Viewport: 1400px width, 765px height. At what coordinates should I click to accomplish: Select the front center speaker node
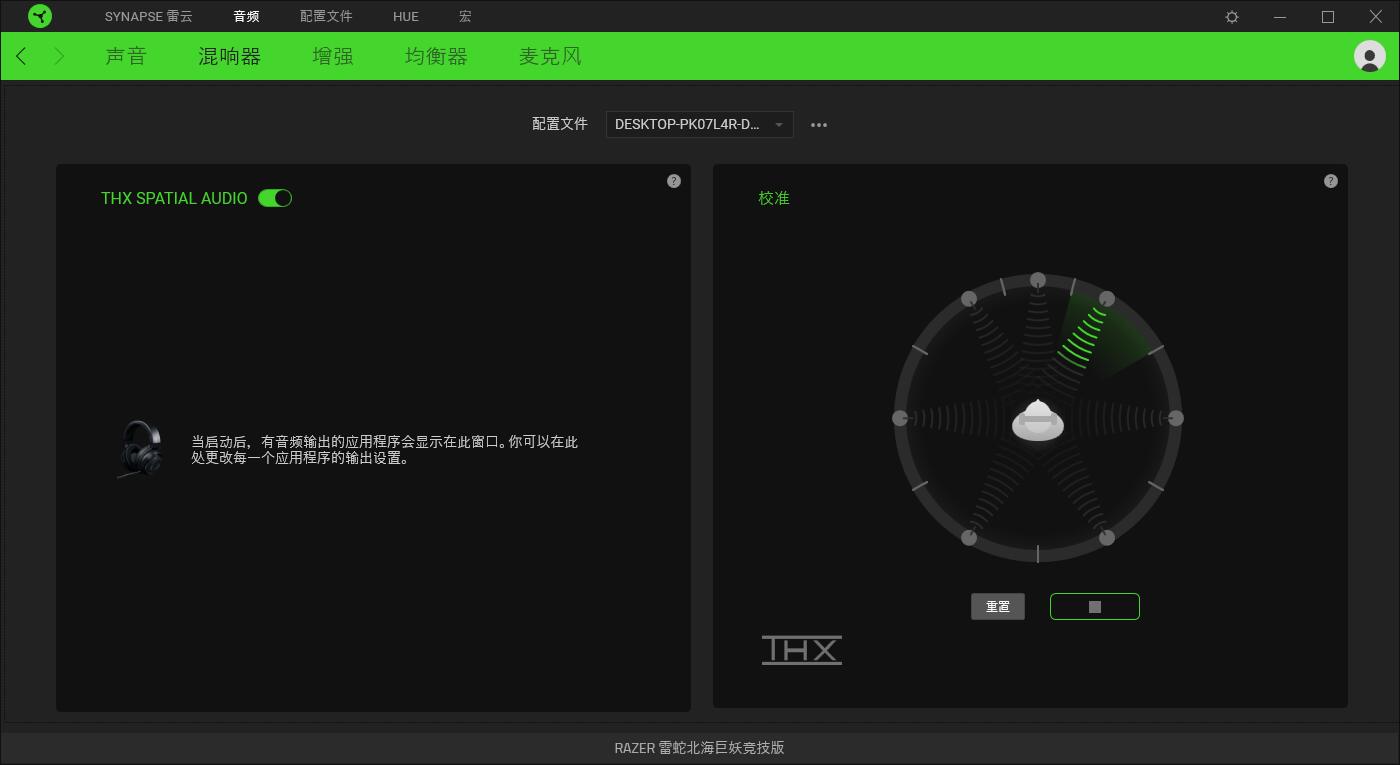tap(1038, 280)
